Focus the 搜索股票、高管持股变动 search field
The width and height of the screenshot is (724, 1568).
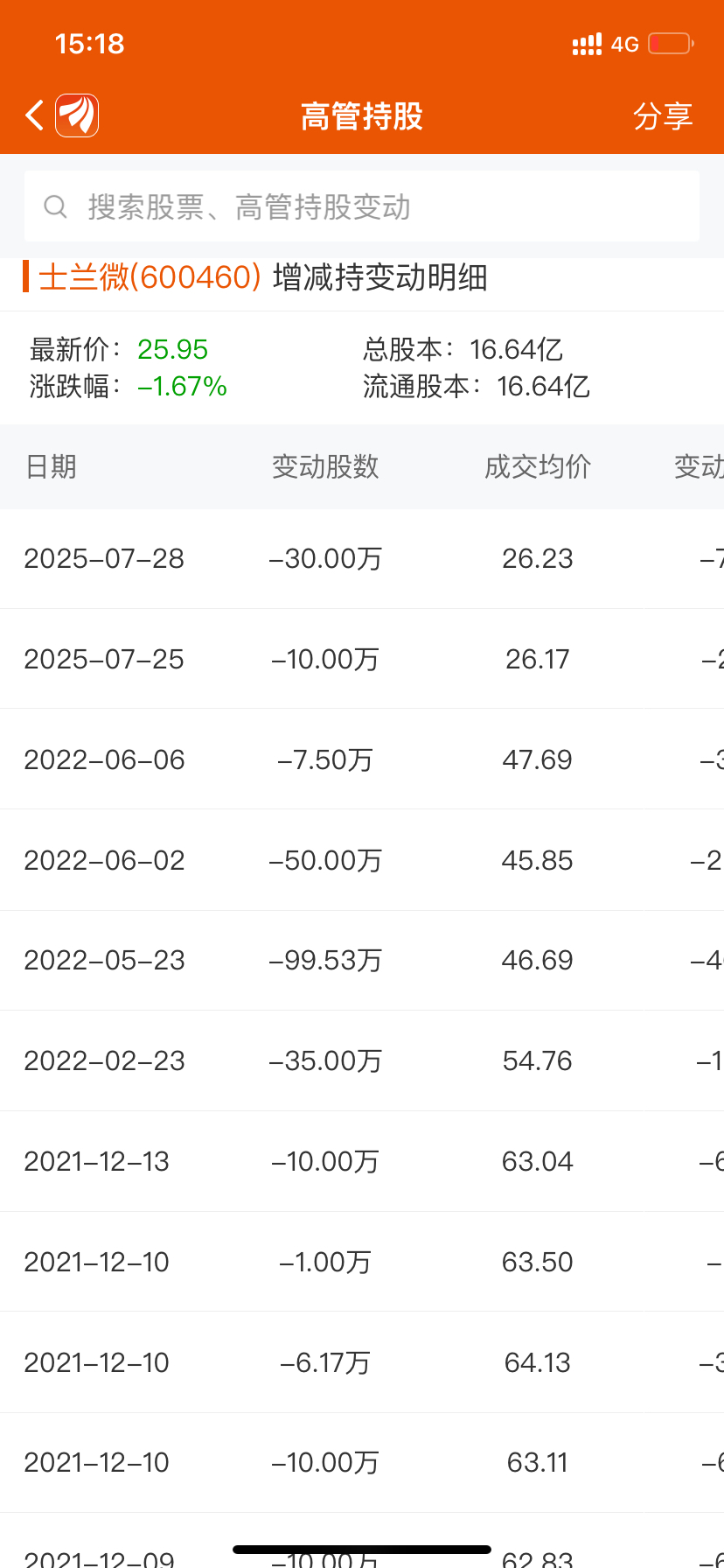pos(362,206)
